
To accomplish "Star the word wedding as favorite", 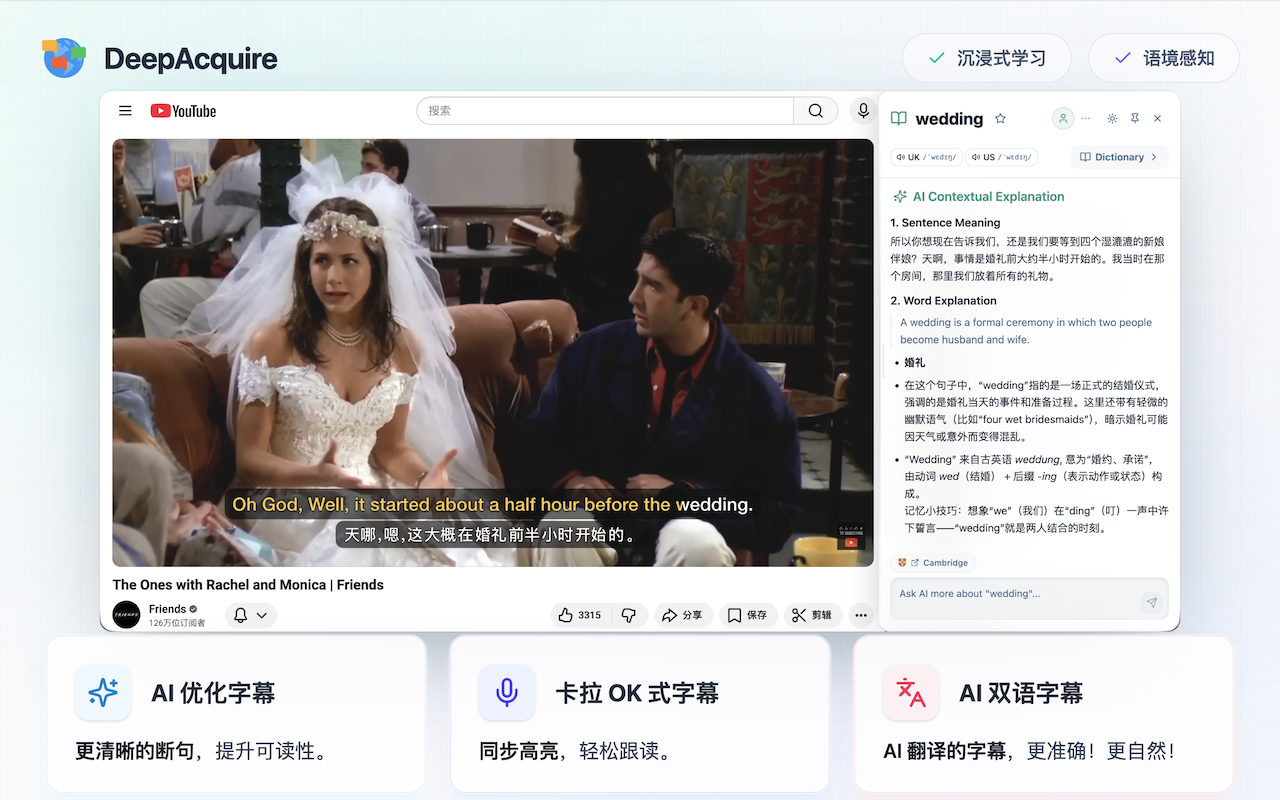I will [1000, 119].
